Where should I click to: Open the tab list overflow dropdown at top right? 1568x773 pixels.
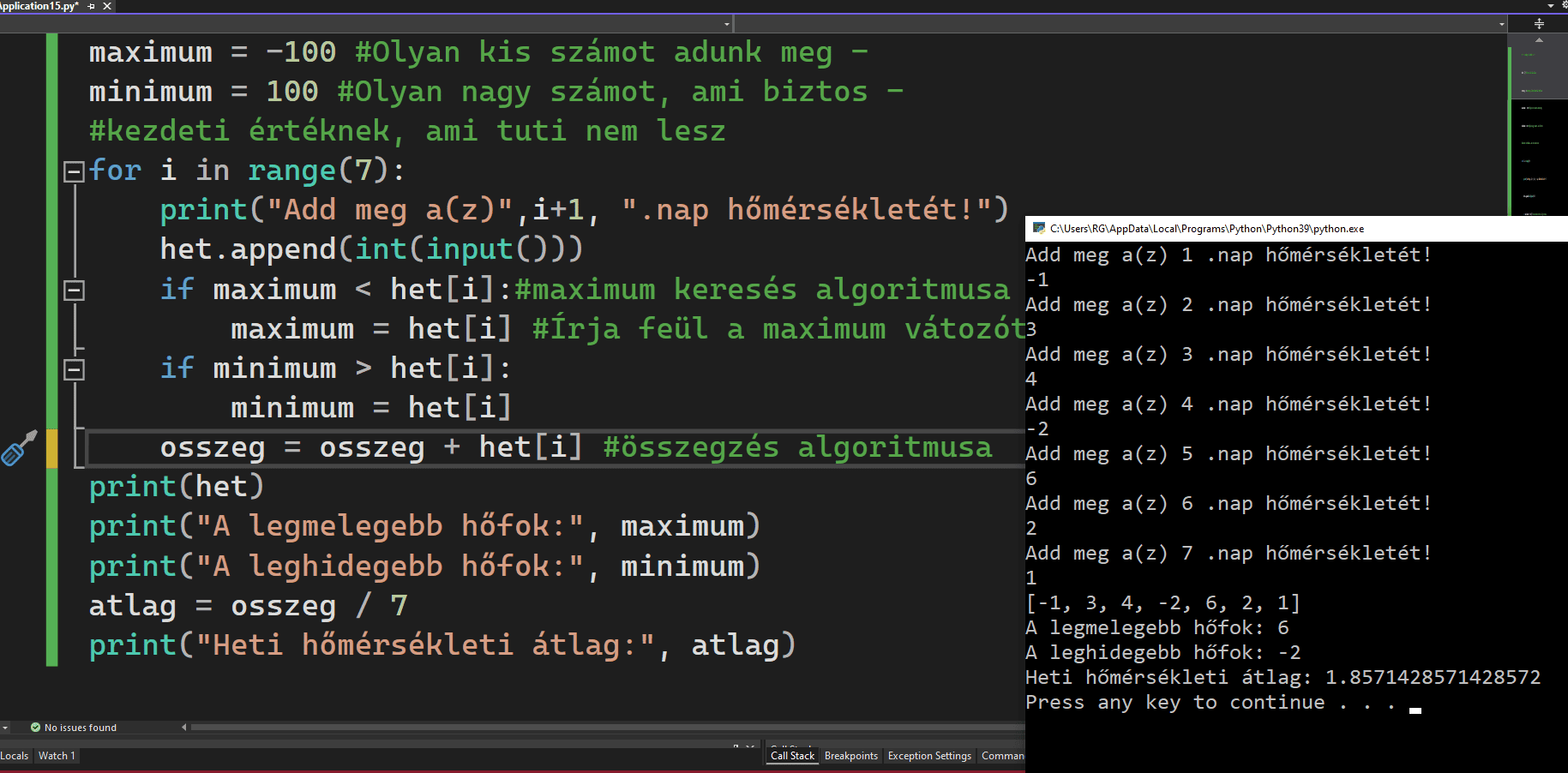[x=1550, y=5]
